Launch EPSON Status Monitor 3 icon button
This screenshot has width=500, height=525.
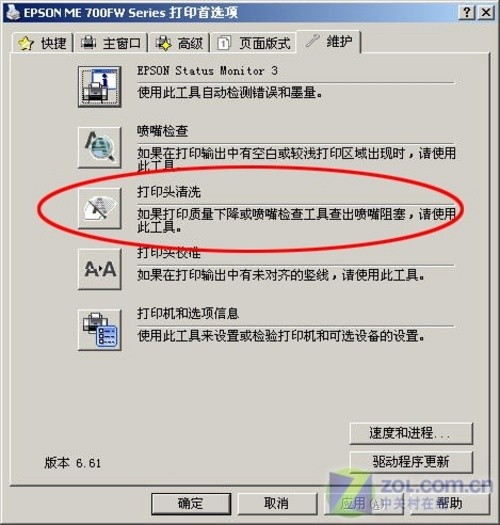pyautogui.click(x=99, y=86)
